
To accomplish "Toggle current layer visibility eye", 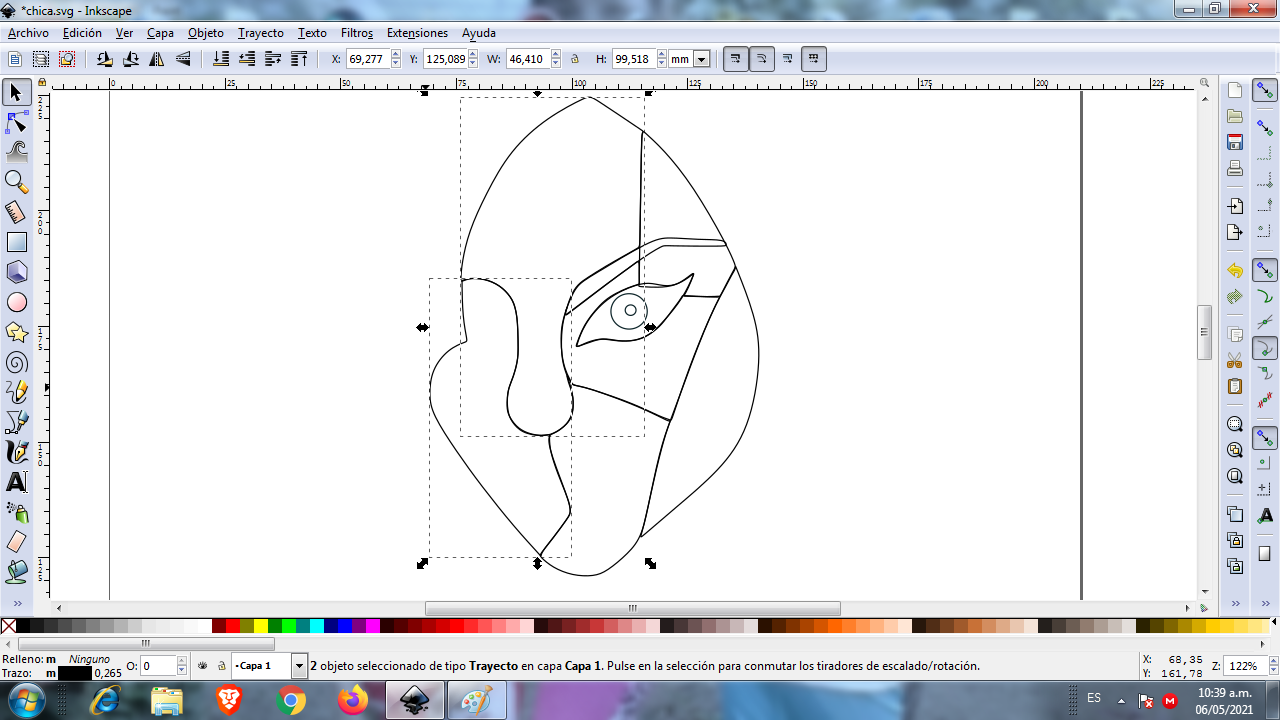I will point(202,665).
